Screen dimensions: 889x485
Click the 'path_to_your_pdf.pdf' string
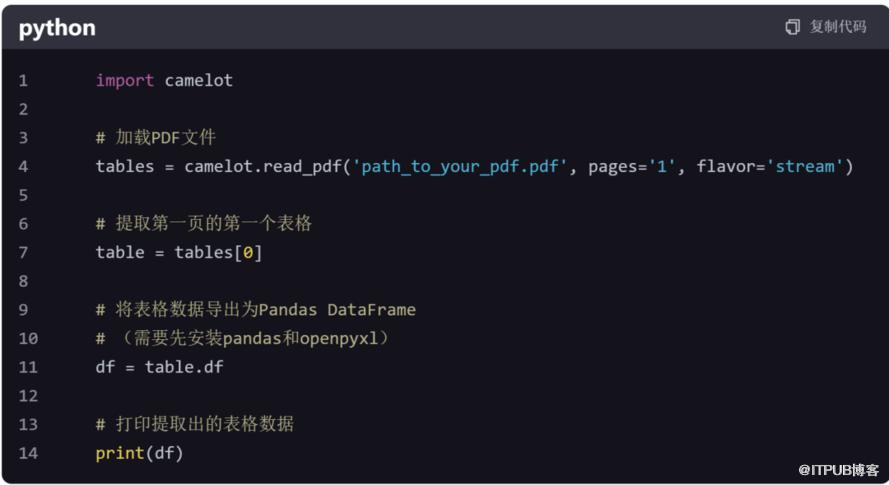click(x=460, y=166)
